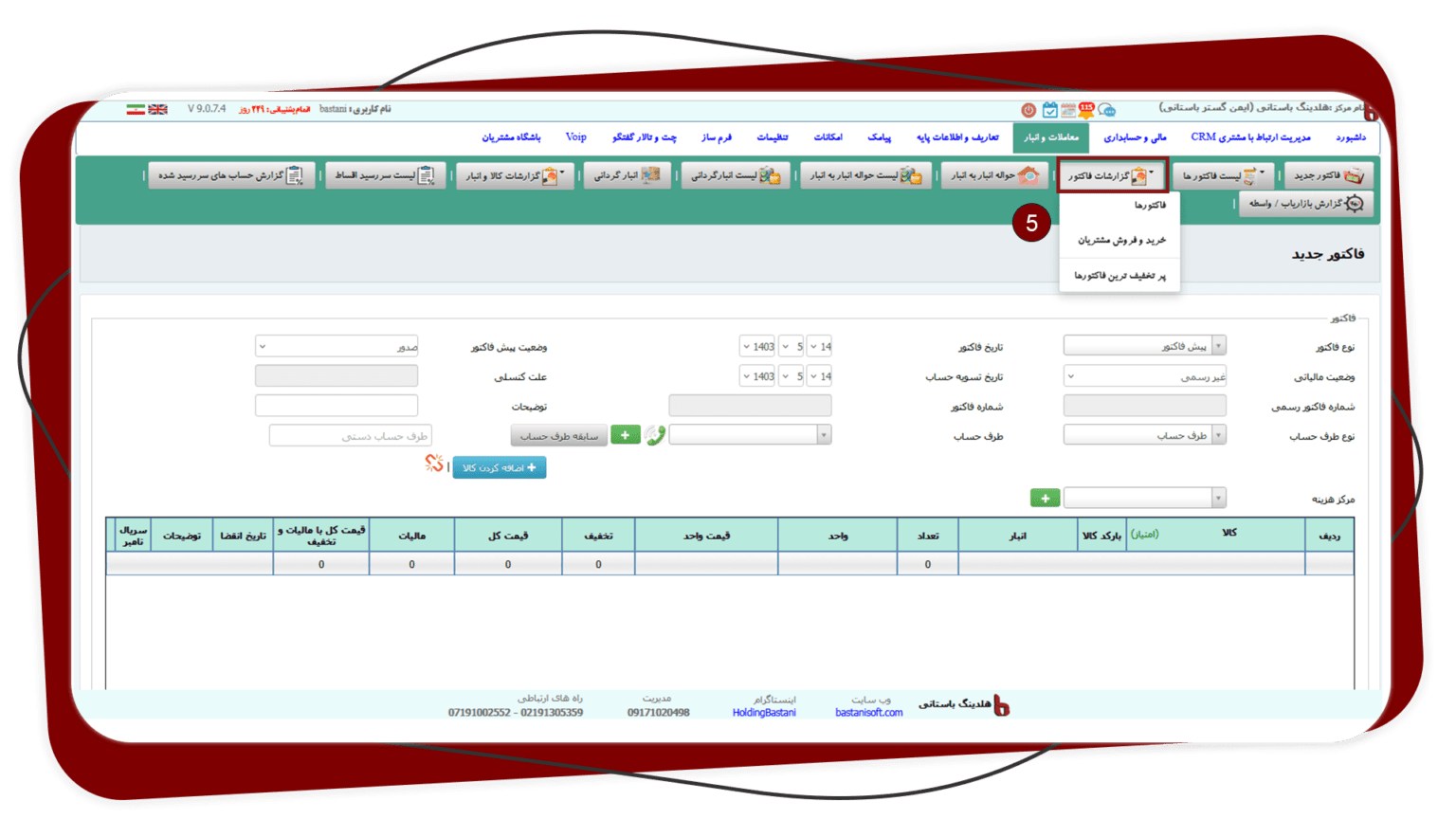Open Voip tab
Image resolution: width=1456 pixels, height=819 pixels.
pos(575,137)
